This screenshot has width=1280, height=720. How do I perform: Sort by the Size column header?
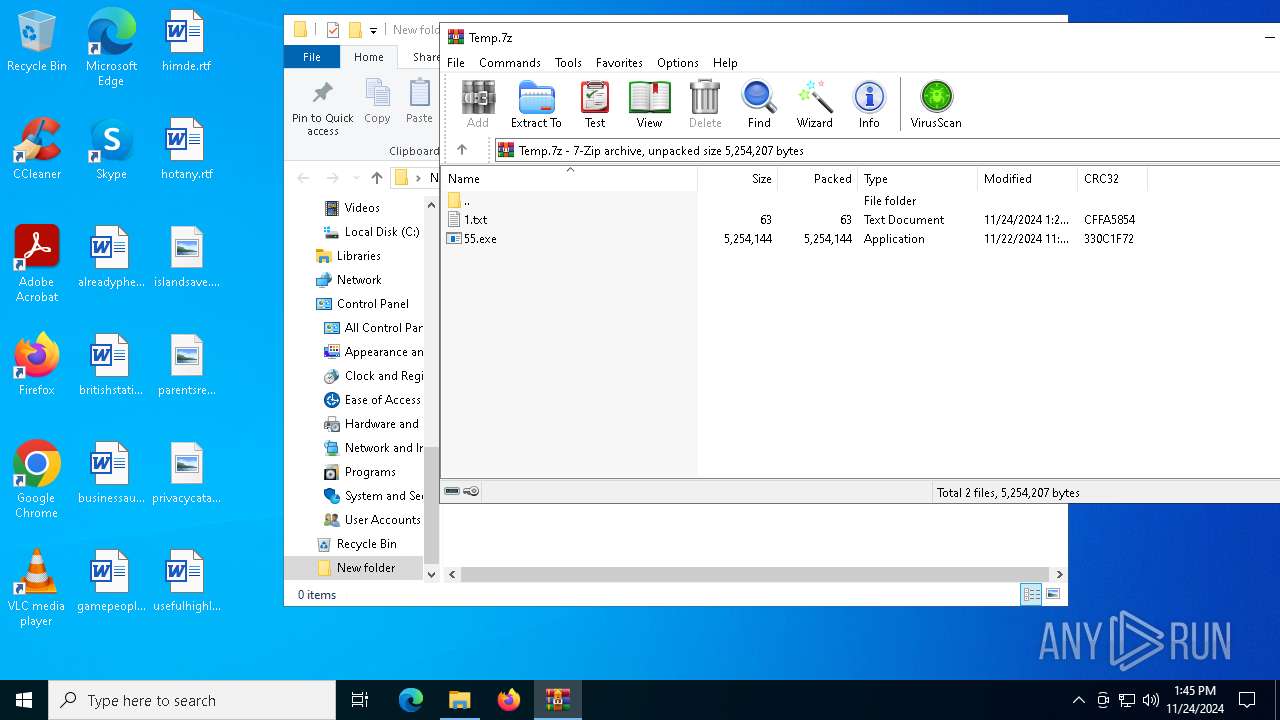[x=737, y=179]
